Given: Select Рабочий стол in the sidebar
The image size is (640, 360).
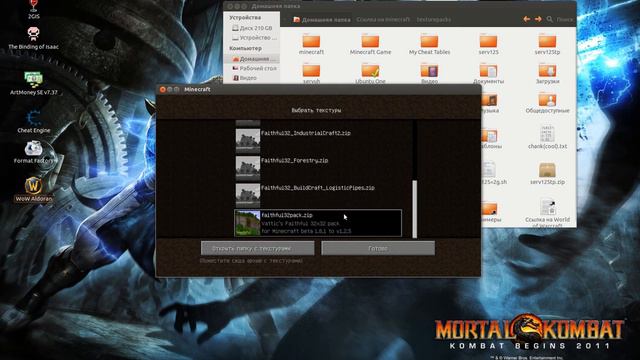Looking at the screenshot, I should point(254,68).
